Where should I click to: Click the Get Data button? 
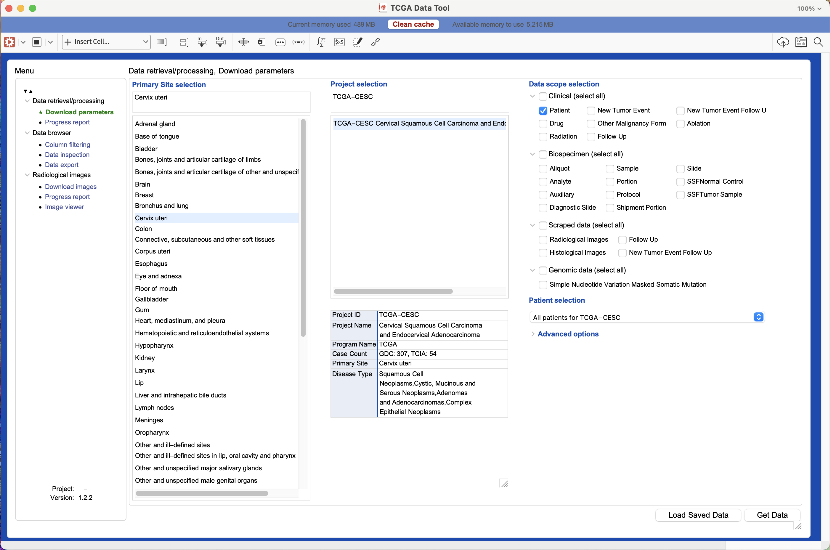[772, 515]
